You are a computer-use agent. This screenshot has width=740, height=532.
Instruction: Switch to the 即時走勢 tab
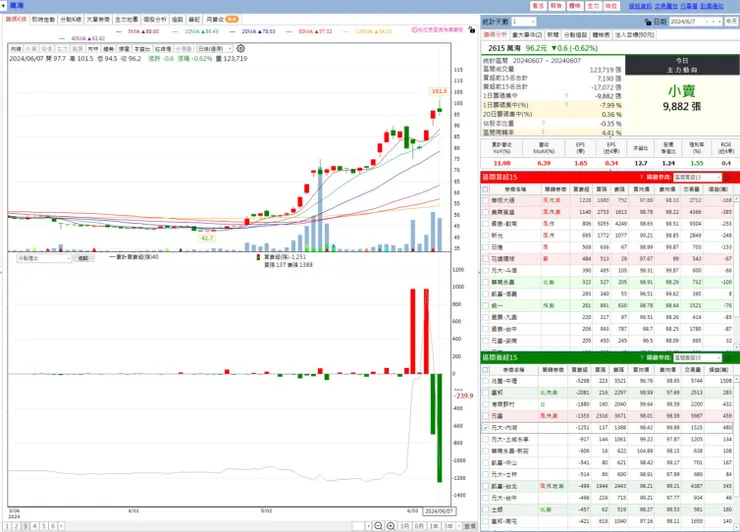(x=43, y=19)
